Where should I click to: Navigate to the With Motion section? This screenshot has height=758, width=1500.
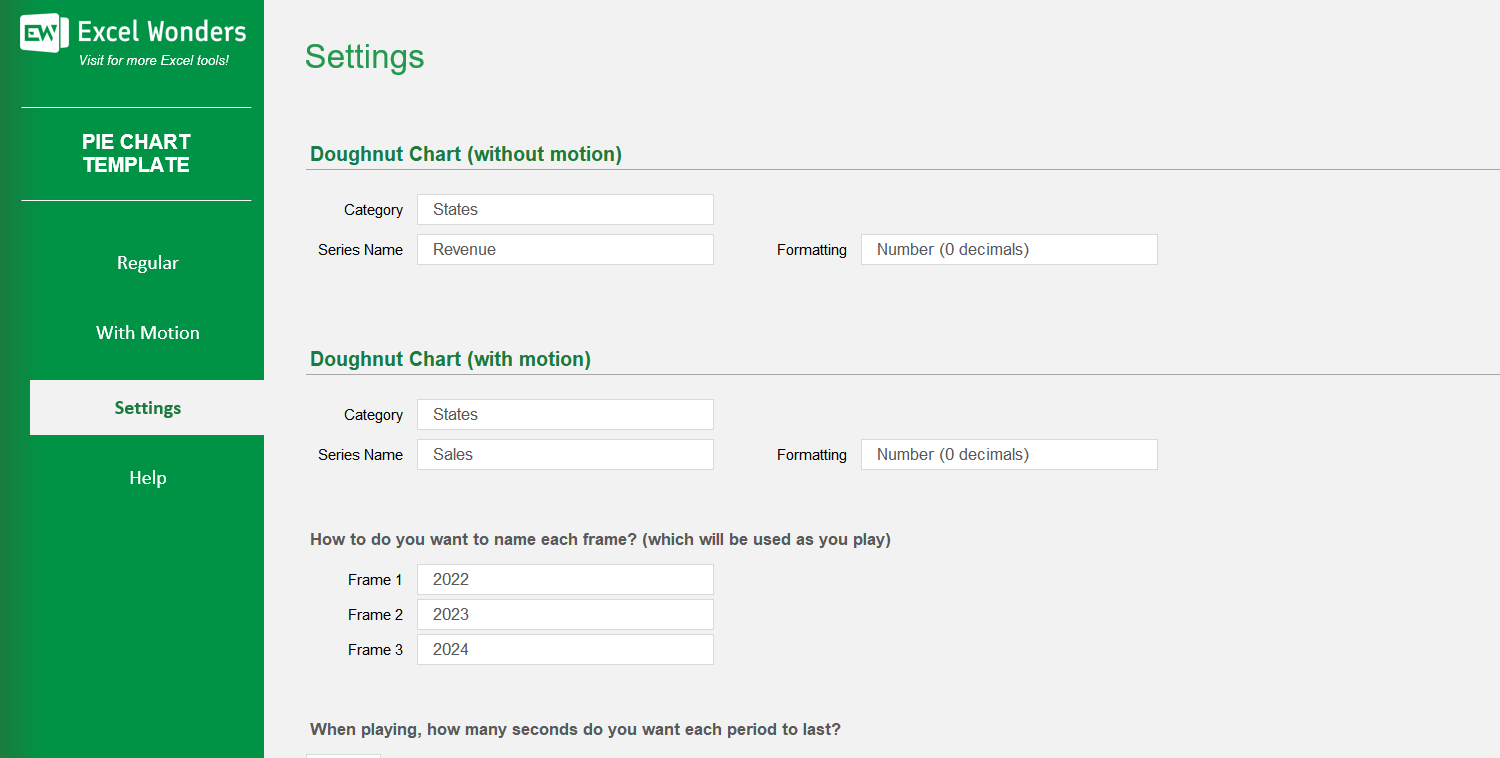pos(147,332)
